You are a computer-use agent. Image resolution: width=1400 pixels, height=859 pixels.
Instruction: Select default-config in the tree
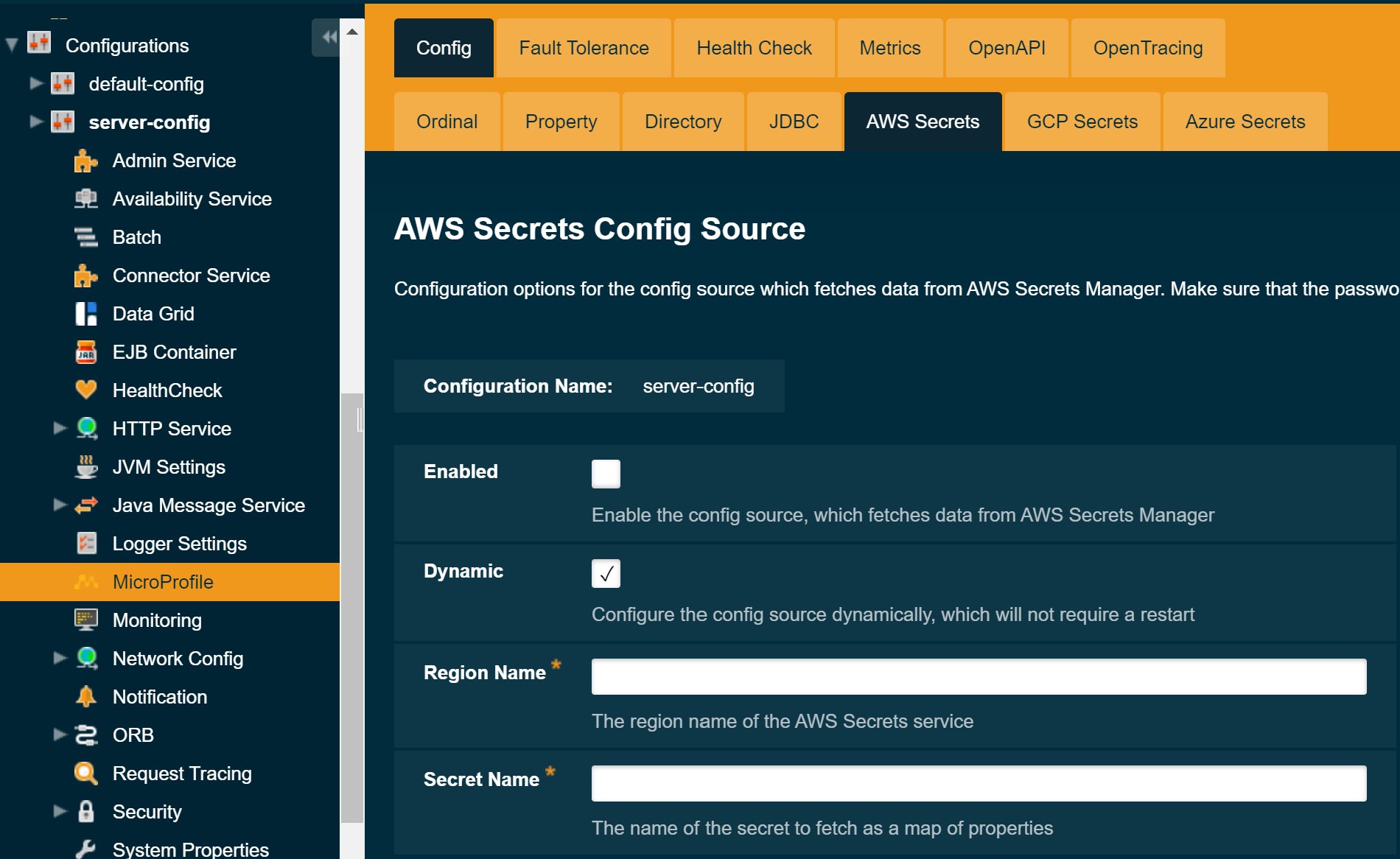[x=147, y=84]
